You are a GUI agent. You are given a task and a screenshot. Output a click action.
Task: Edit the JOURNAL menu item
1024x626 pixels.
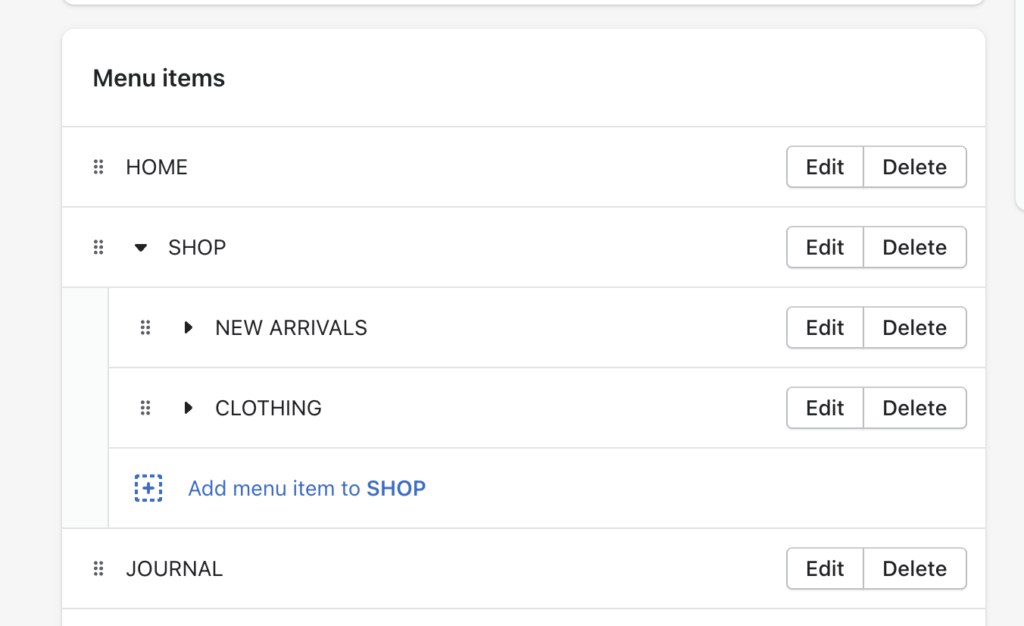coord(825,569)
